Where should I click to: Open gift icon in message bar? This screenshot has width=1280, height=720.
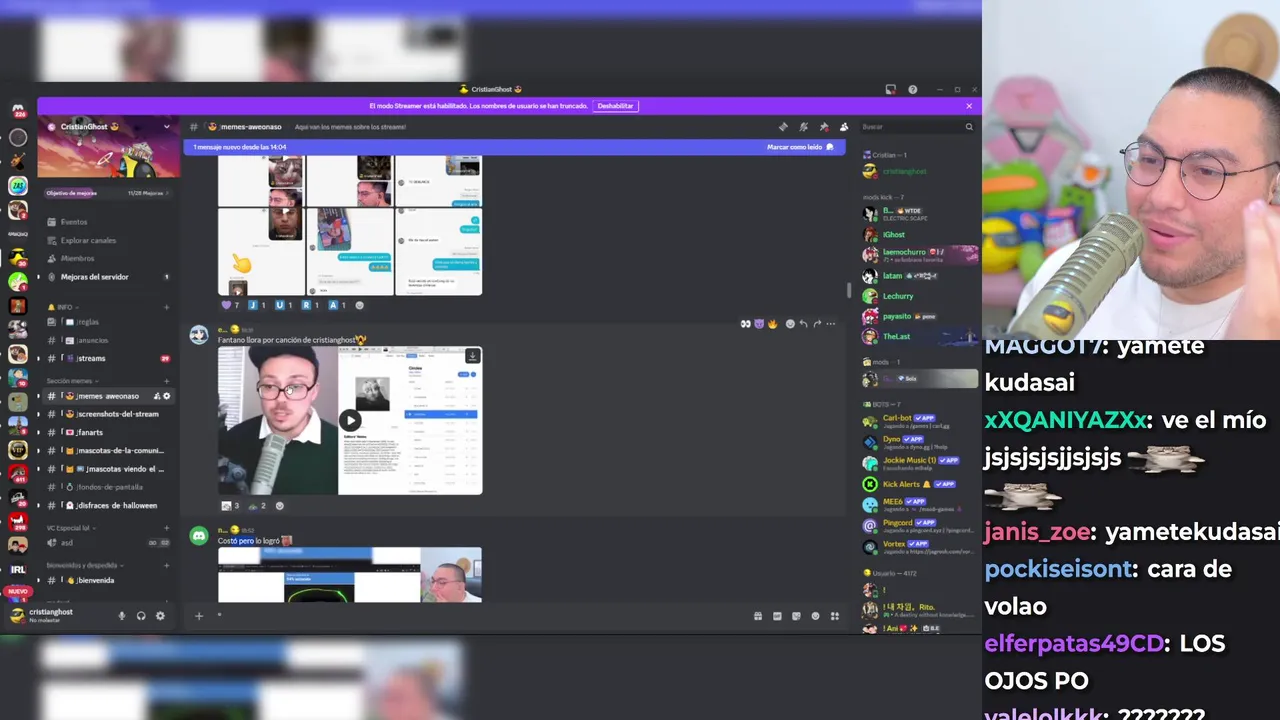758,616
